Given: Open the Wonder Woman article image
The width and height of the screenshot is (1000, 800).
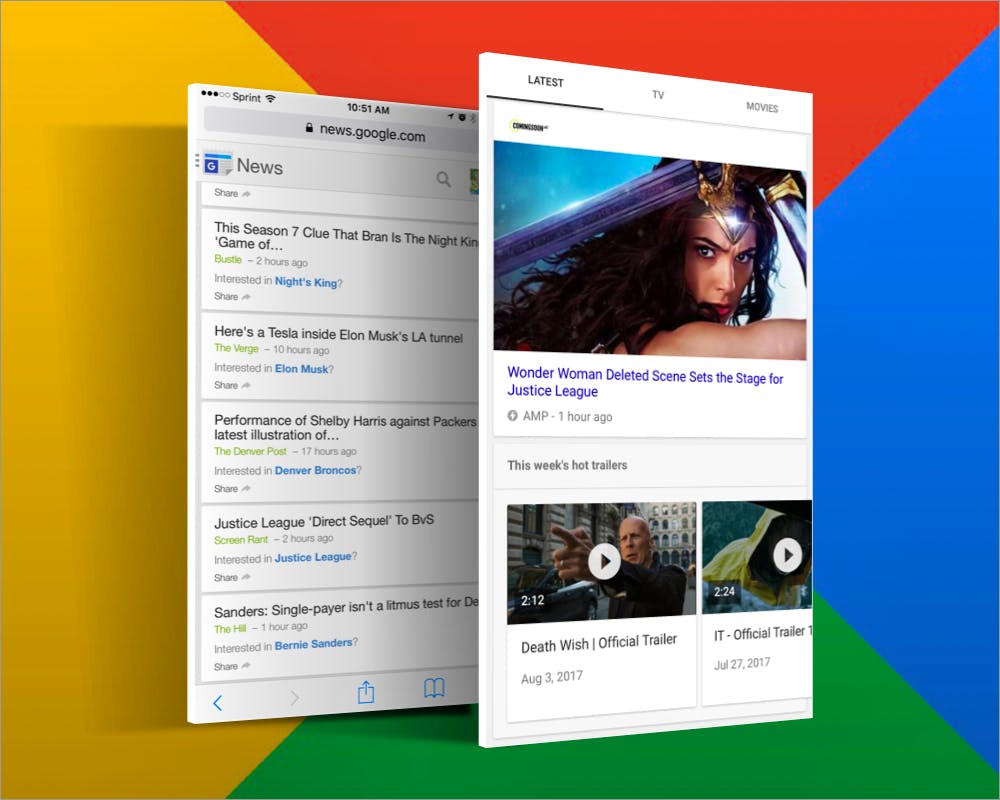Looking at the screenshot, I should pyautogui.click(x=650, y=250).
